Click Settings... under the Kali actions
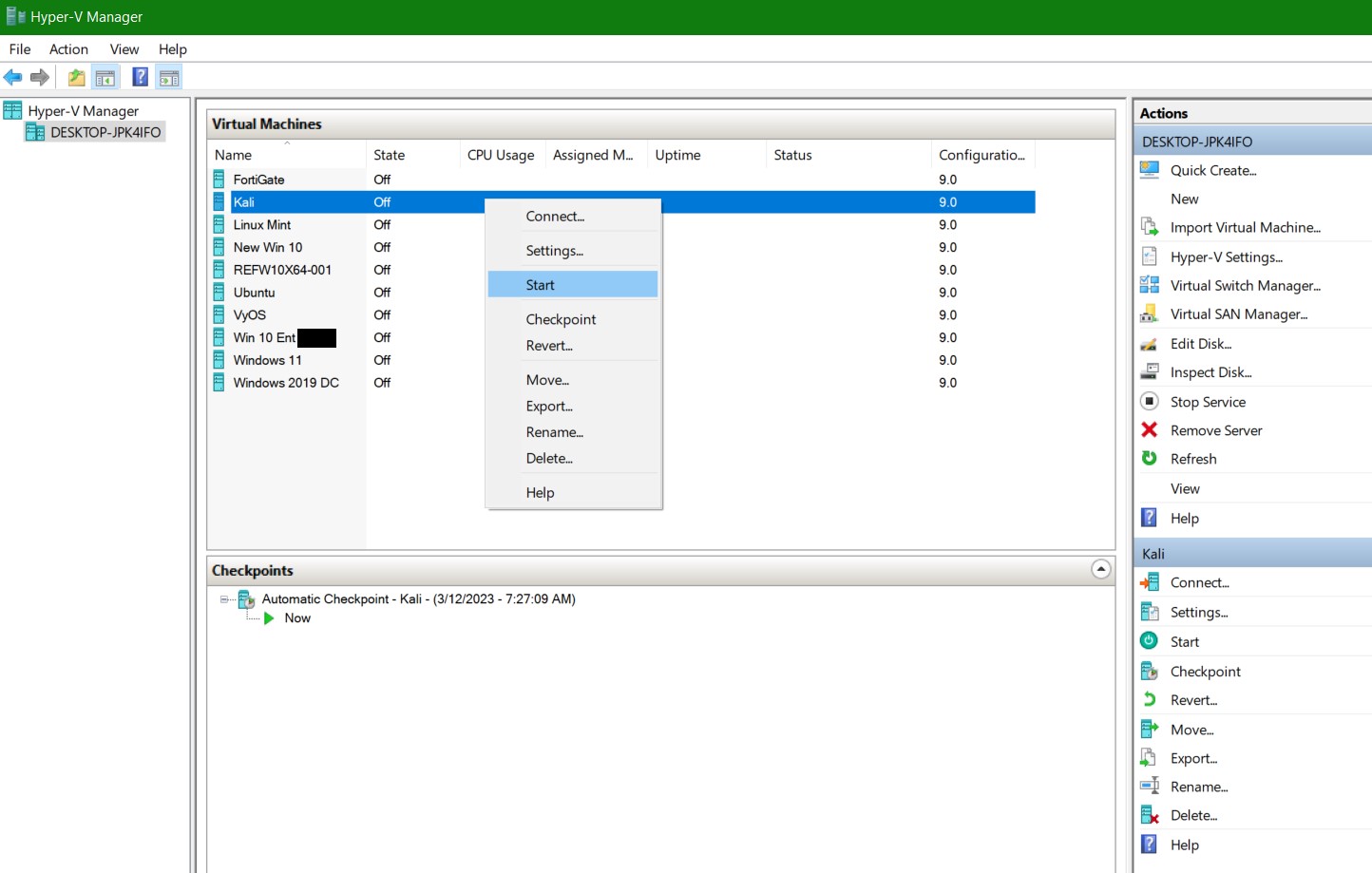Image resolution: width=1372 pixels, height=873 pixels. point(1199,613)
